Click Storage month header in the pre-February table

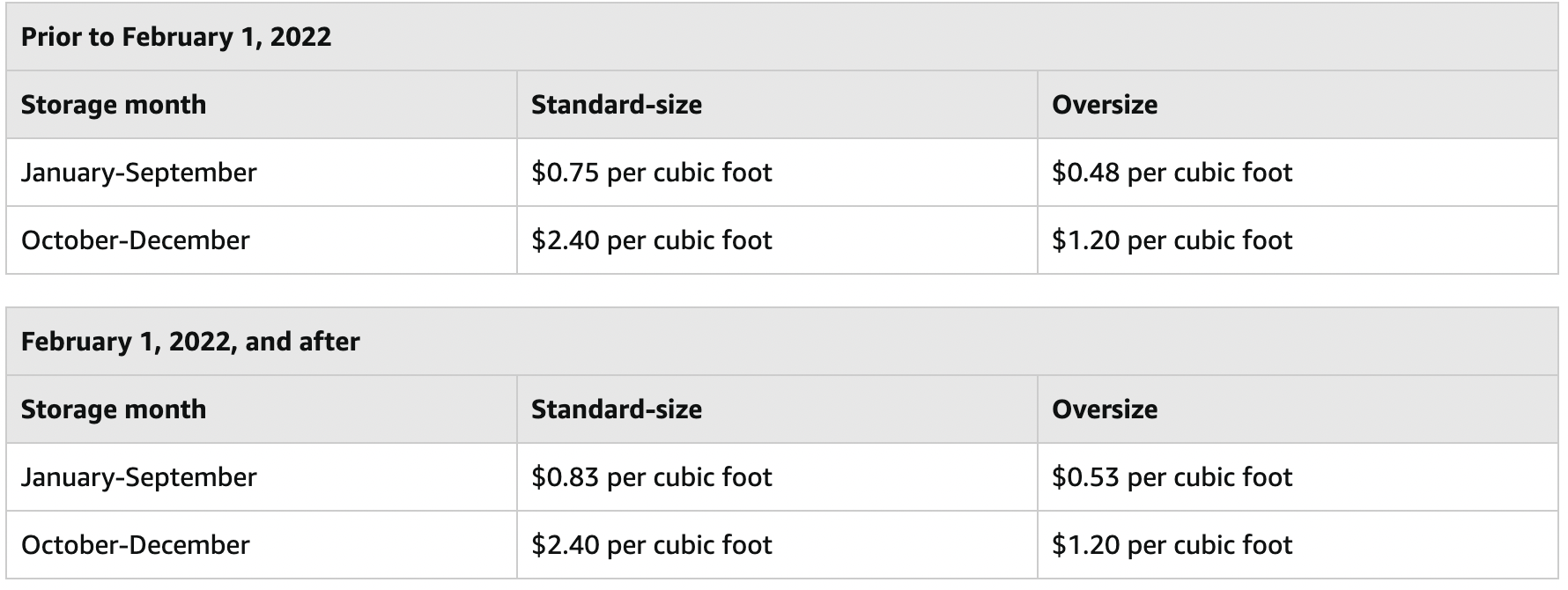coord(114,105)
